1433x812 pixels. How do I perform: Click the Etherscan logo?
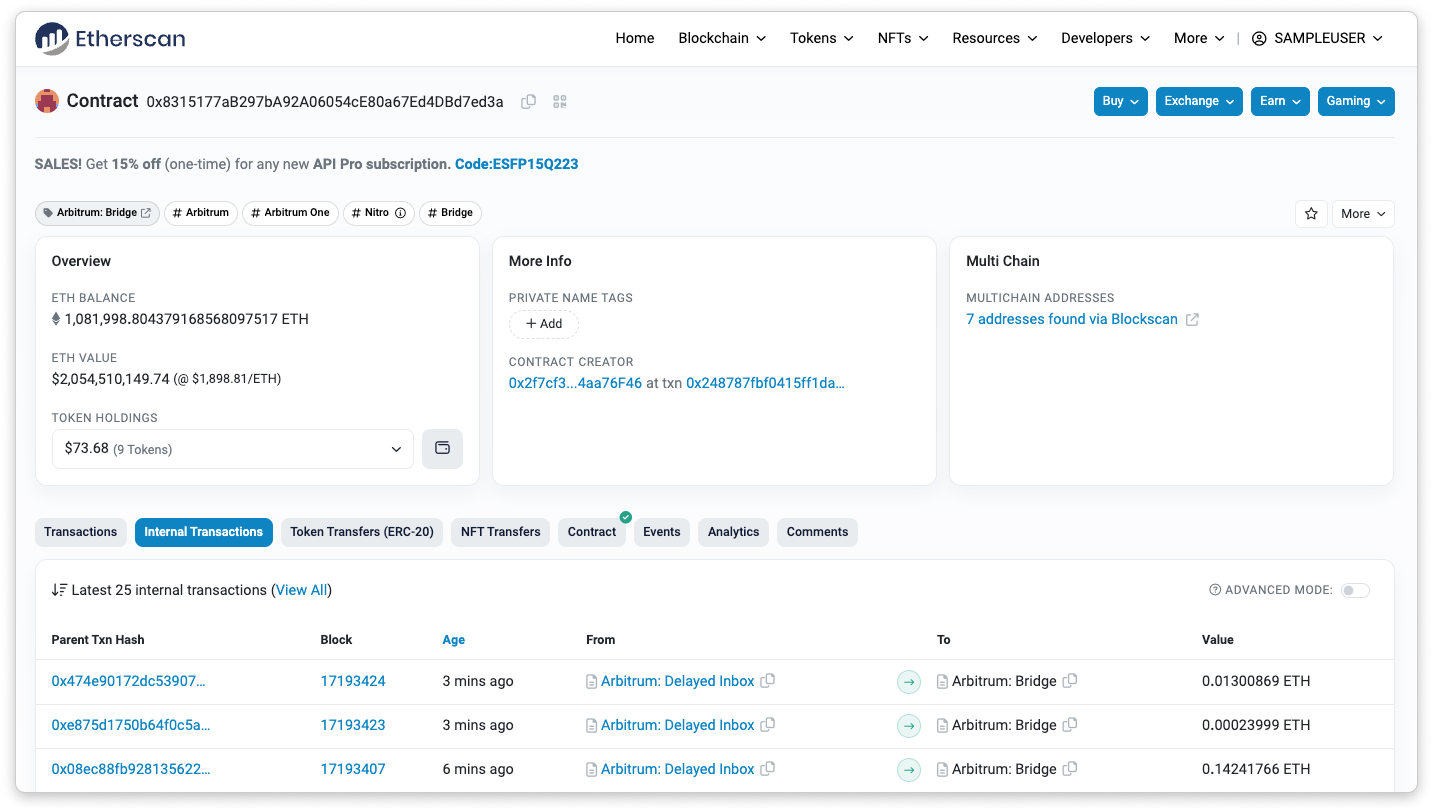coord(110,38)
